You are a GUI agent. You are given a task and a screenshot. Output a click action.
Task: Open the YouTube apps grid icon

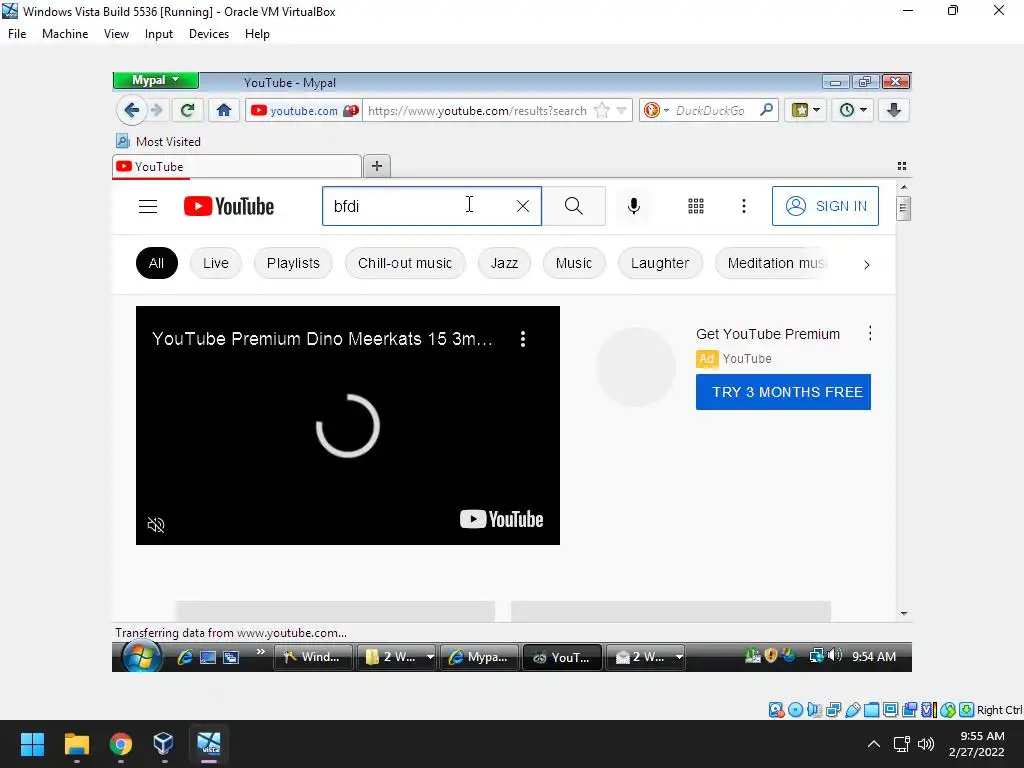[696, 206]
